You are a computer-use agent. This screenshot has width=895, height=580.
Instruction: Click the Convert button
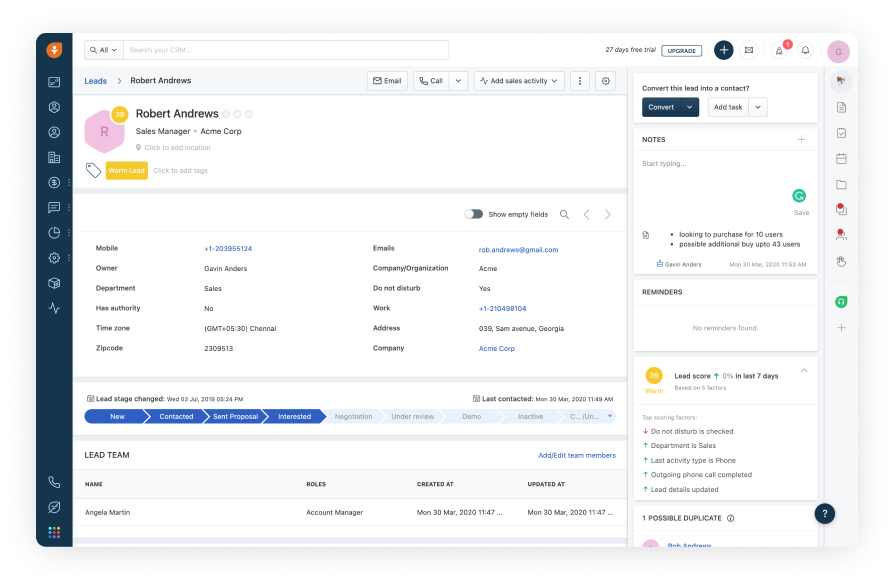[x=661, y=107]
